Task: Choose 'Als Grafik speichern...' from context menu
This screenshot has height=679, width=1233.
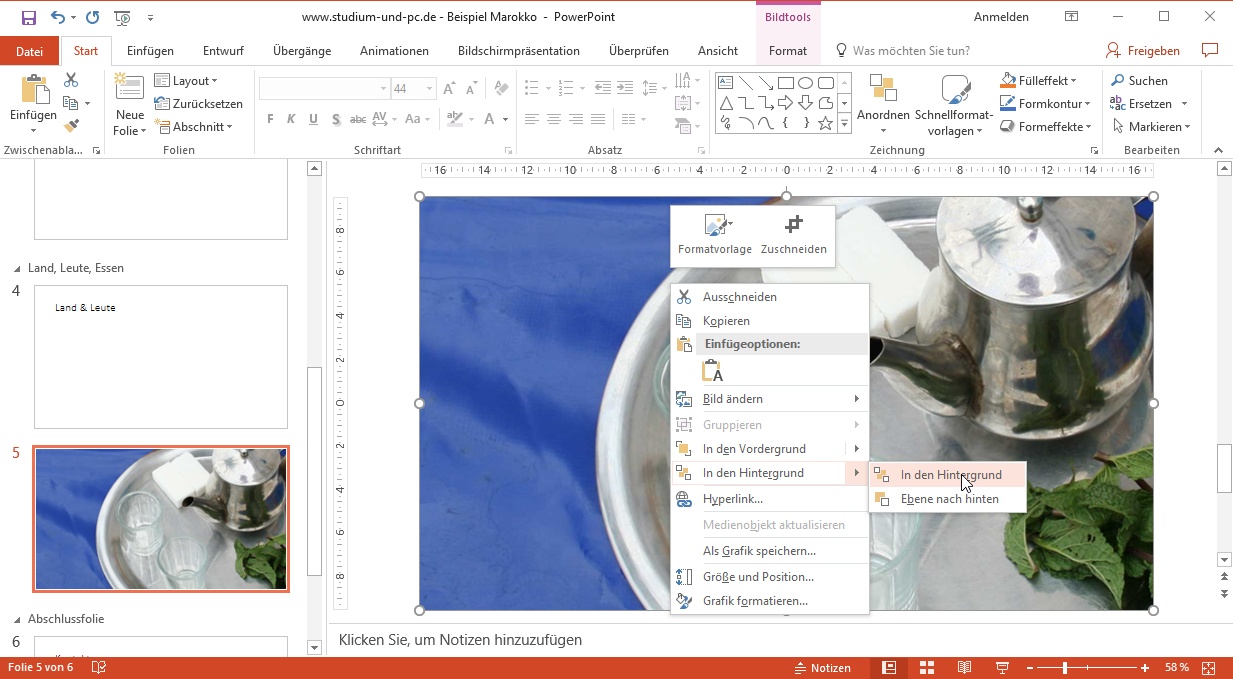Action: click(770, 551)
